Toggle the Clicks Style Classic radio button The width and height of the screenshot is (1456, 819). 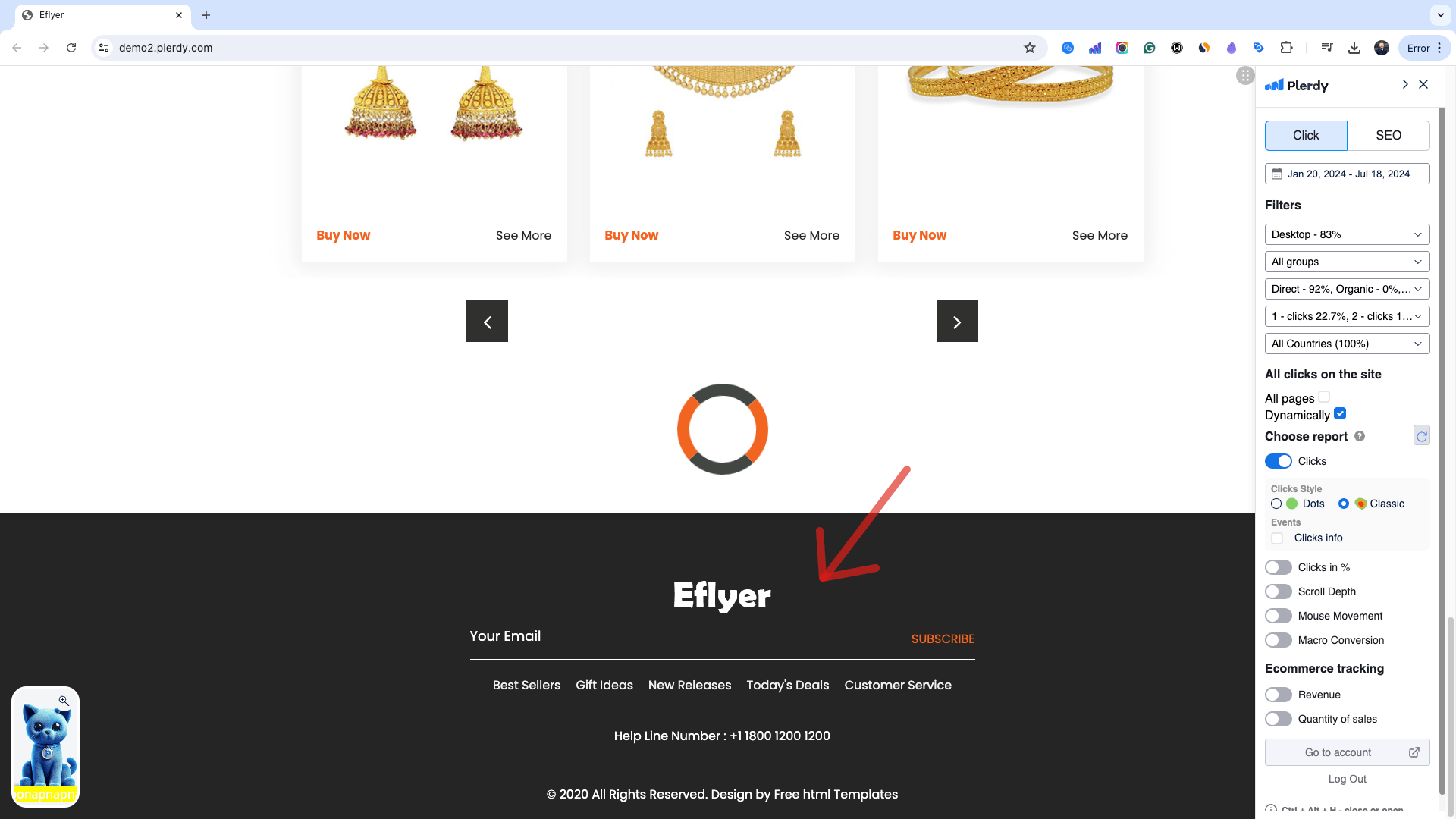click(x=1344, y=503)
